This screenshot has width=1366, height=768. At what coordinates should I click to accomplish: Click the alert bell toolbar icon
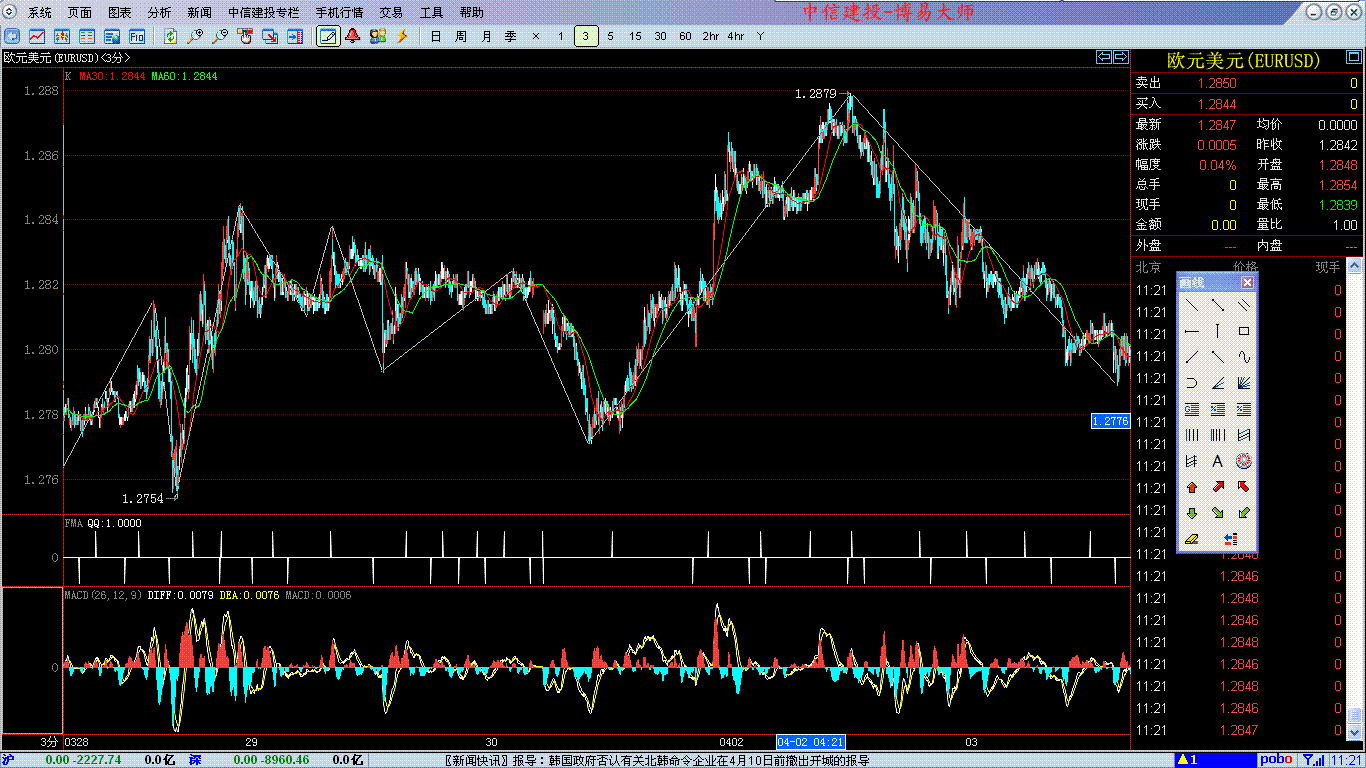coord(353,36)
